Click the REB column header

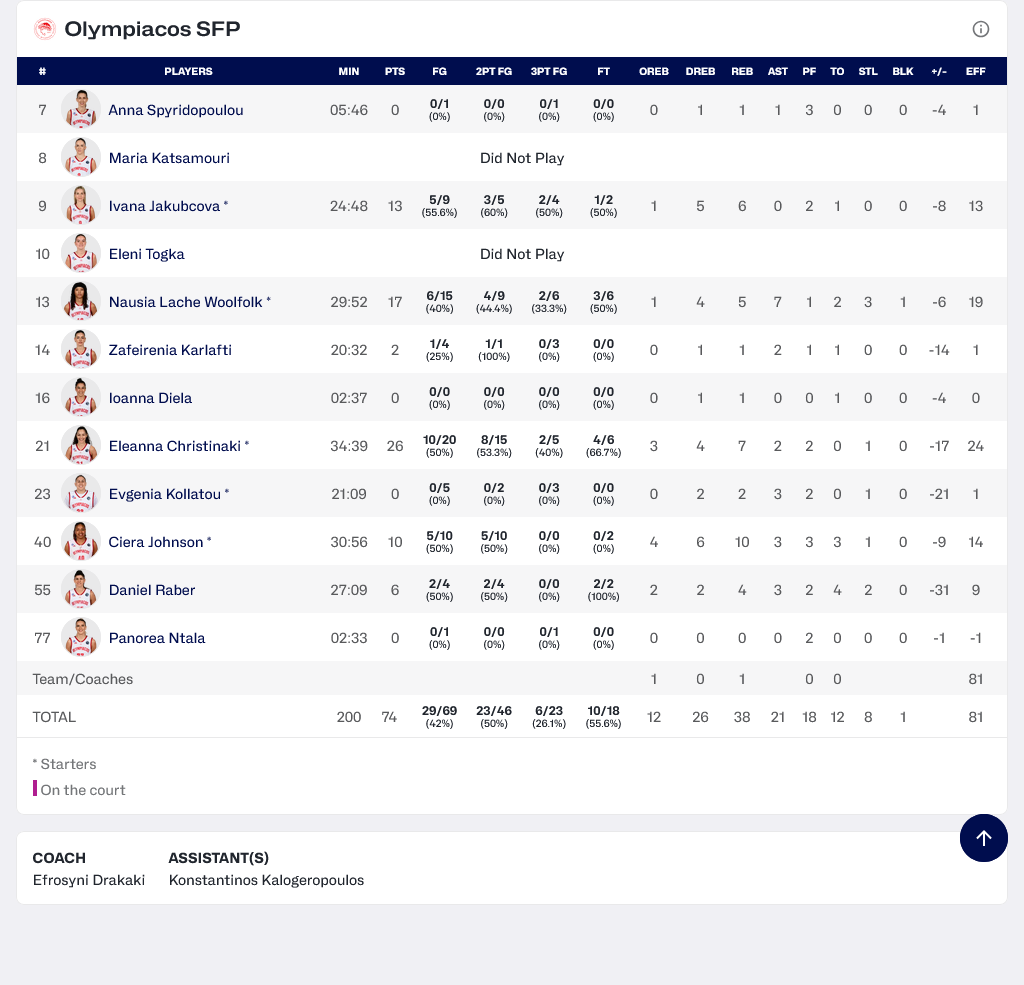[742, 71]
